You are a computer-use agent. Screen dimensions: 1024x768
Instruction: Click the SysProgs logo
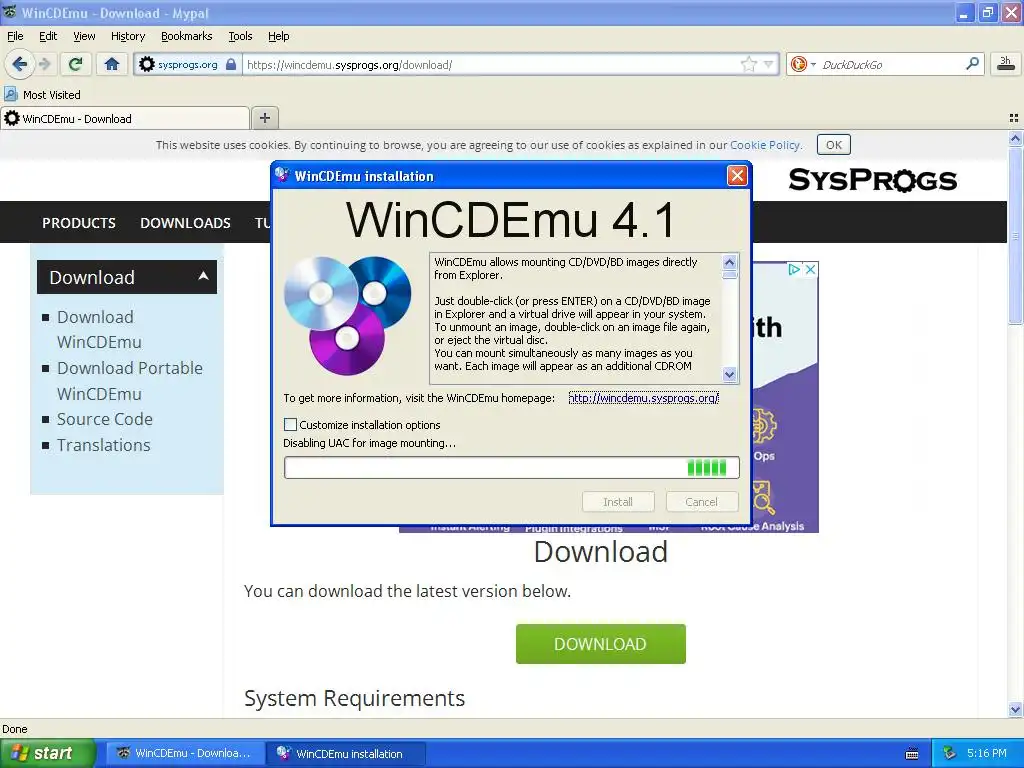(x=872, y=180)
